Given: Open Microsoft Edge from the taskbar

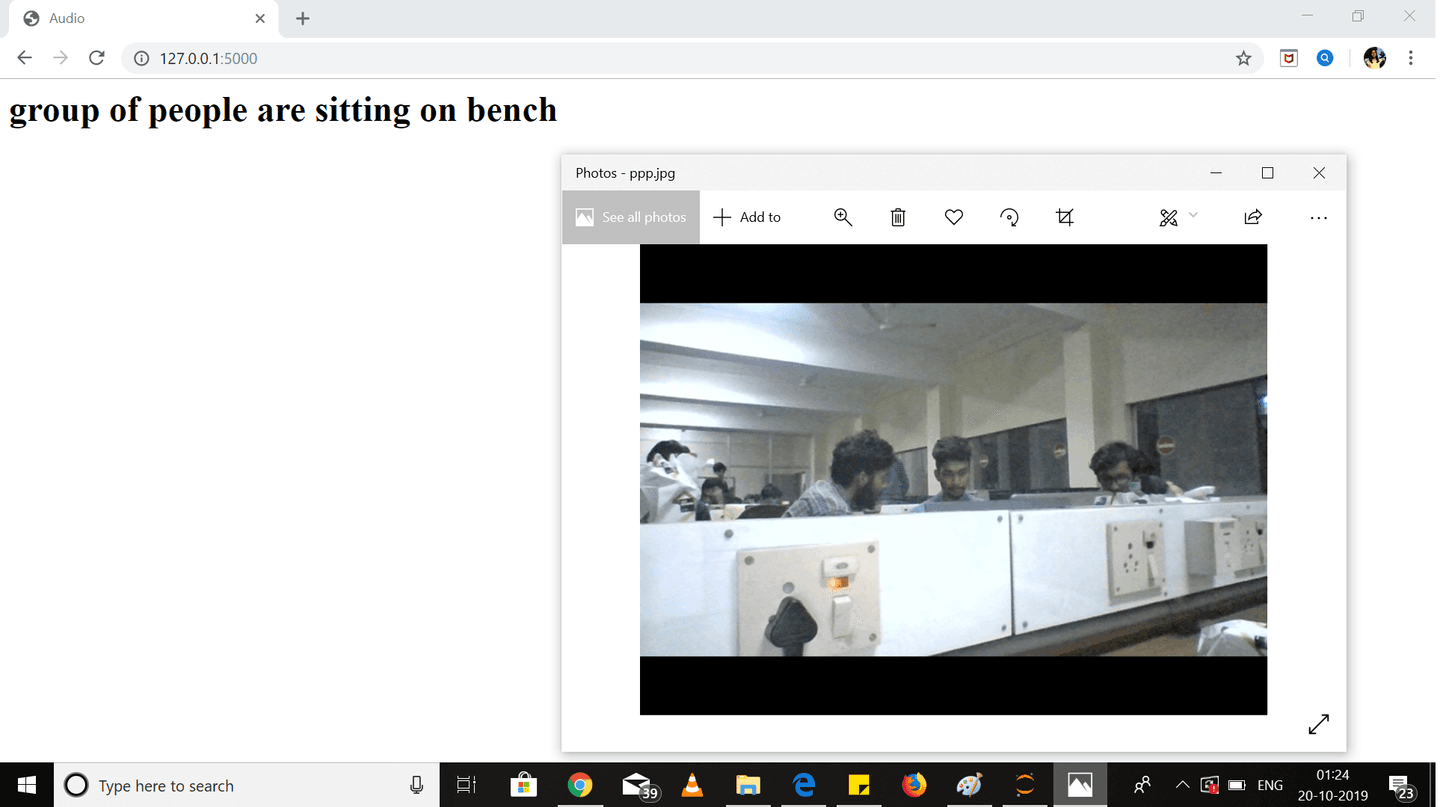Looking at the screenshot, I should point(803,785).
